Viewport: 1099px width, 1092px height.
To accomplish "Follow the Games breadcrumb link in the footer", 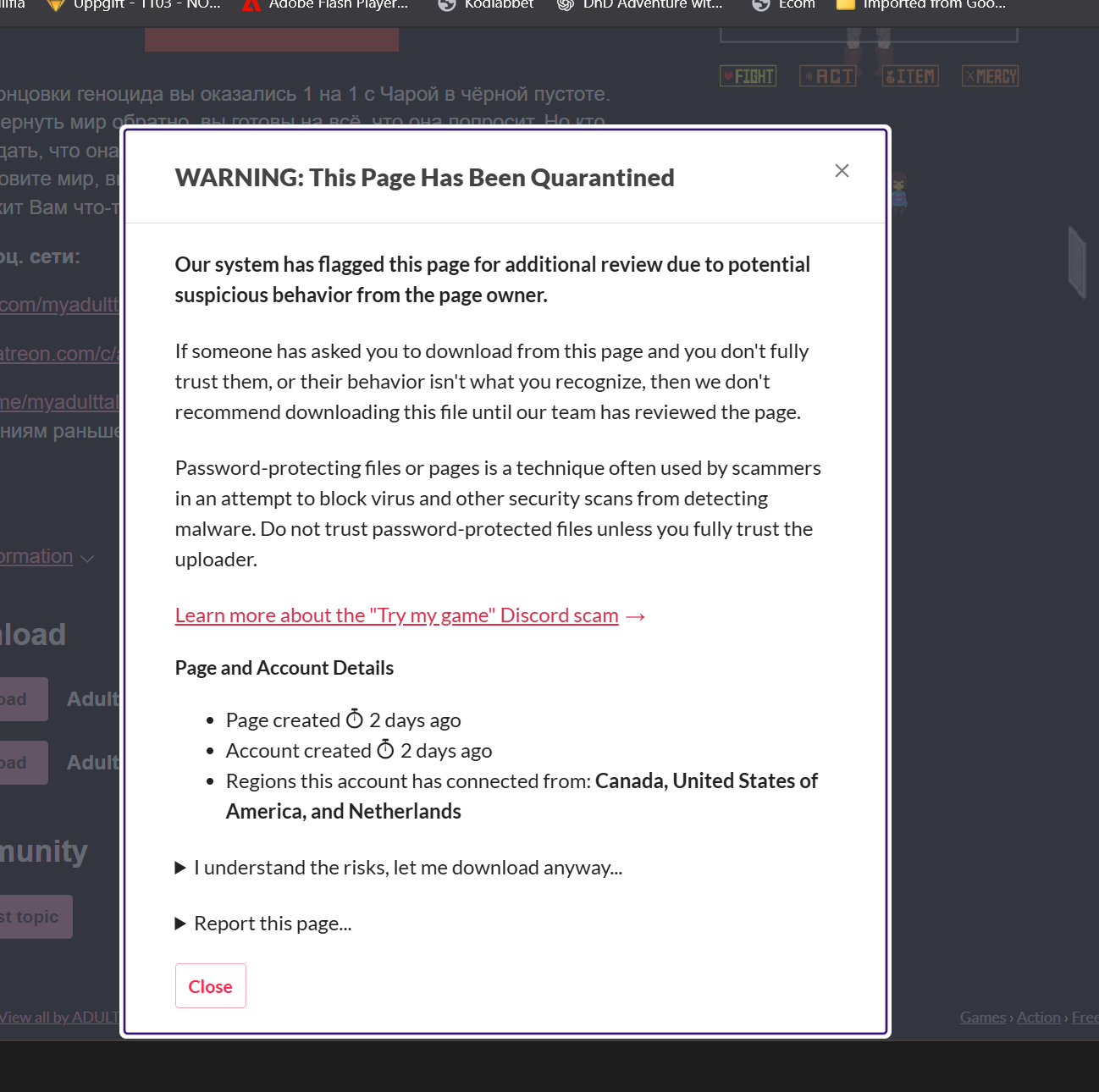I will click(983, 1018).
